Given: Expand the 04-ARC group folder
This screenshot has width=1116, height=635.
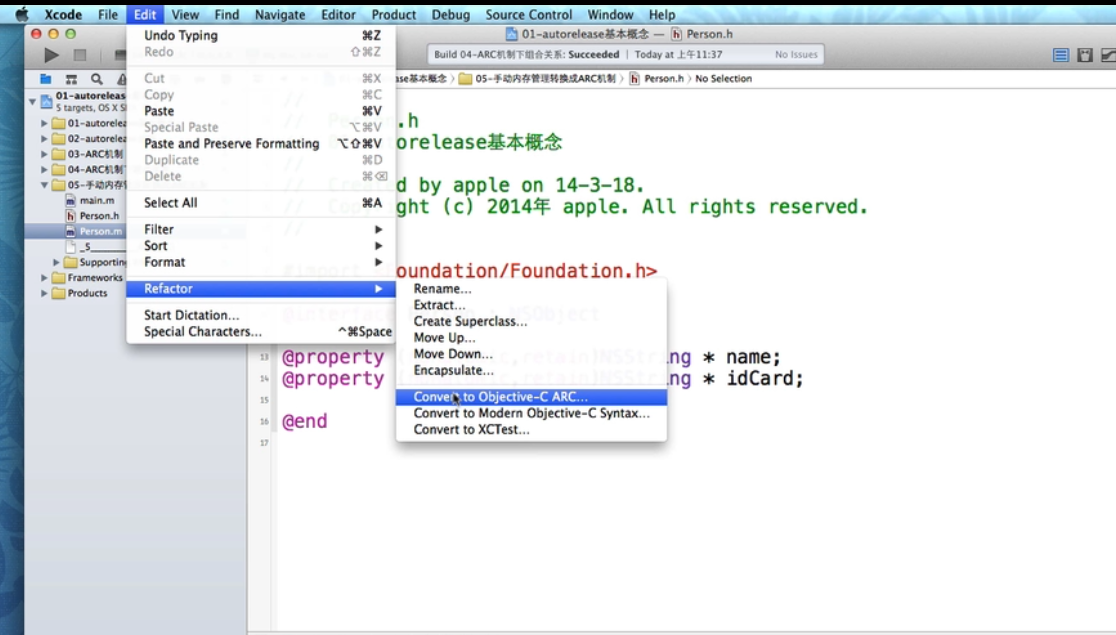Looking at the screenshot, I should (44, 169).
